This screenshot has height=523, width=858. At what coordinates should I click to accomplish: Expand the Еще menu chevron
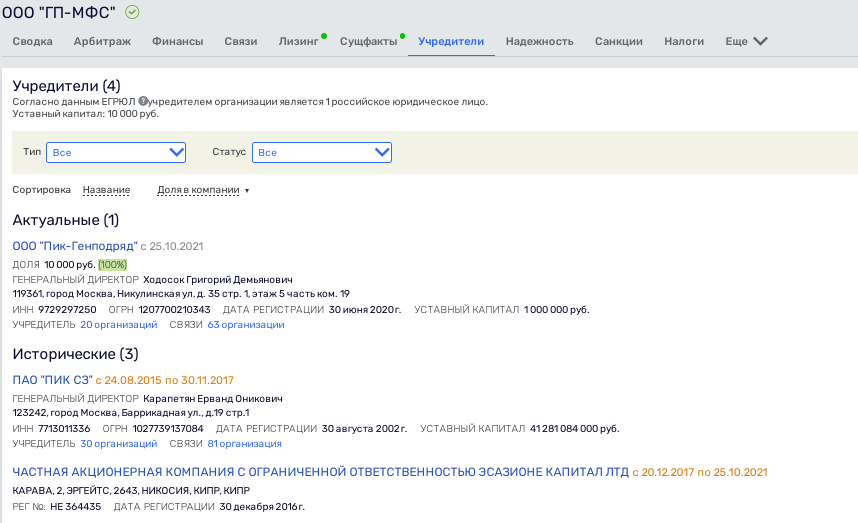tap(761, 41)
